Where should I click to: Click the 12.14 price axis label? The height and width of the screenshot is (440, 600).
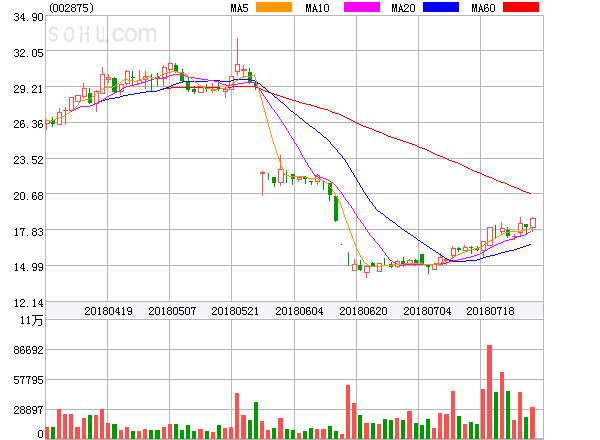[x=28, y=303]
